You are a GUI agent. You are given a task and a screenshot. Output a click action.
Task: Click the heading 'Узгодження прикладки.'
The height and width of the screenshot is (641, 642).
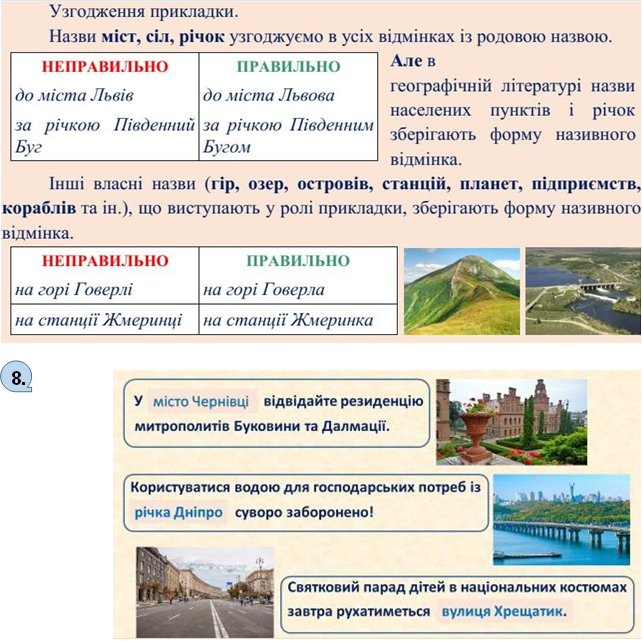point(144,11)
